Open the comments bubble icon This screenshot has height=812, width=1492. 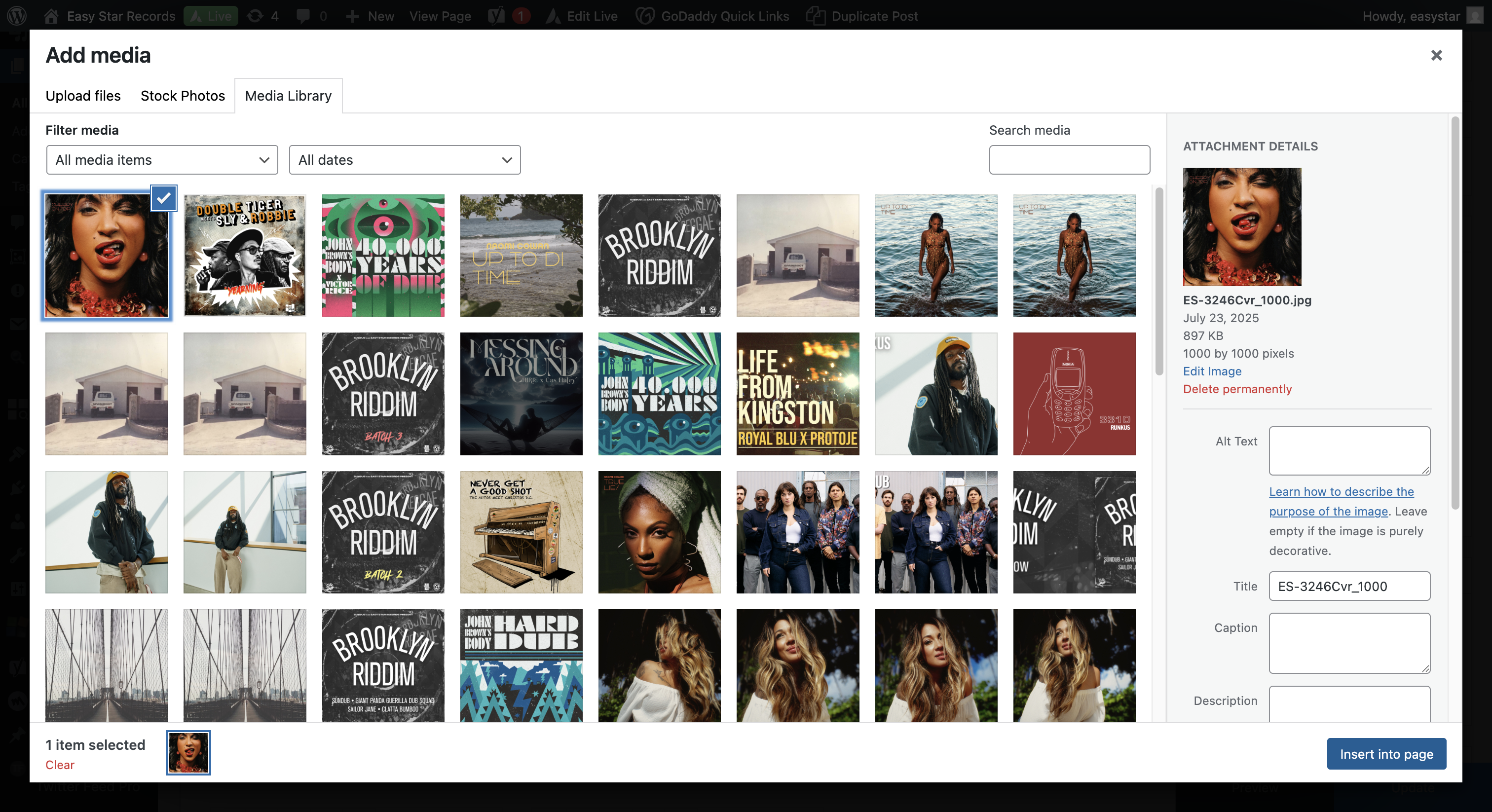coord(303,16)
